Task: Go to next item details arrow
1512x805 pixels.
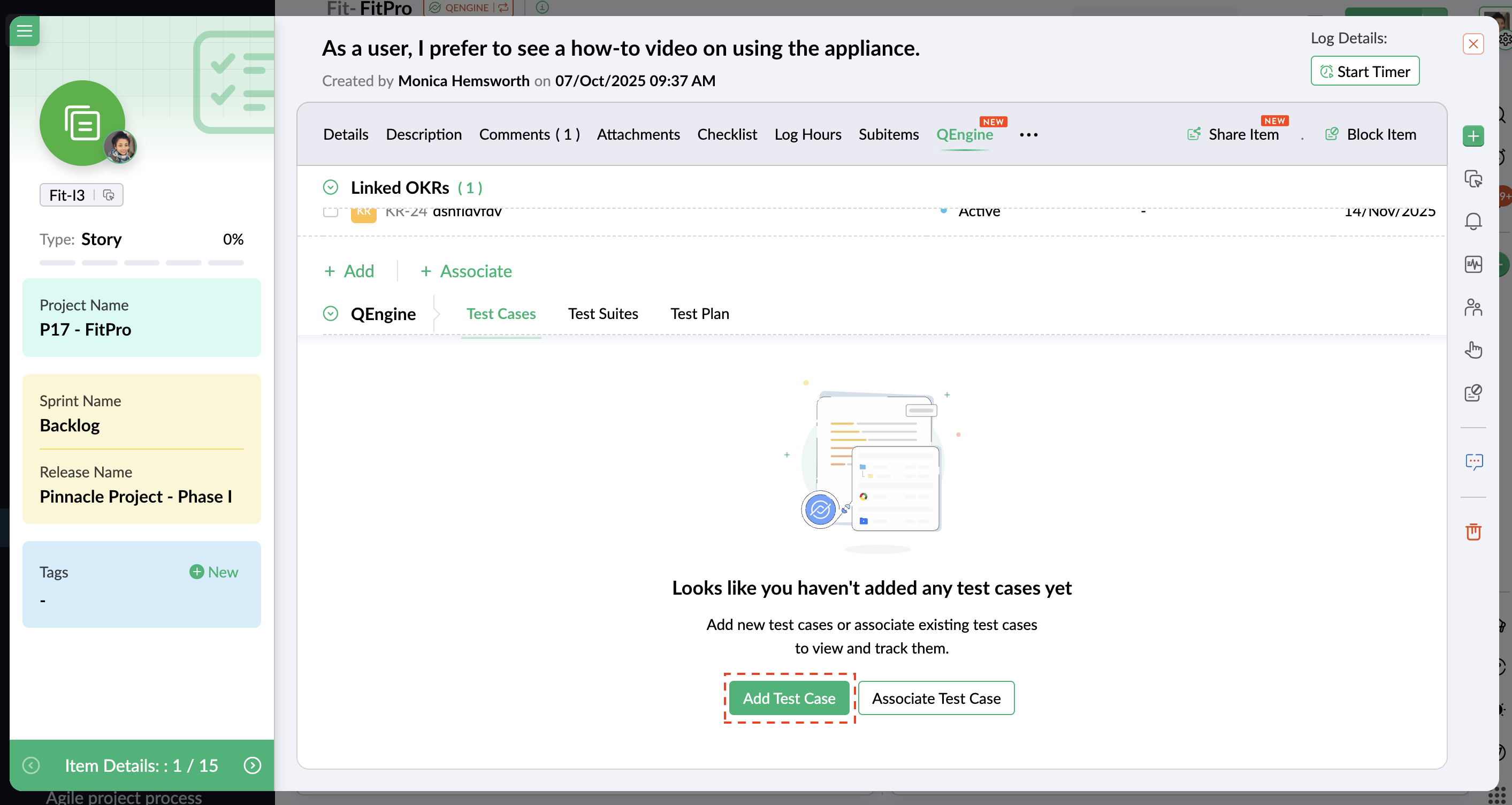Action: pos(253,765)
